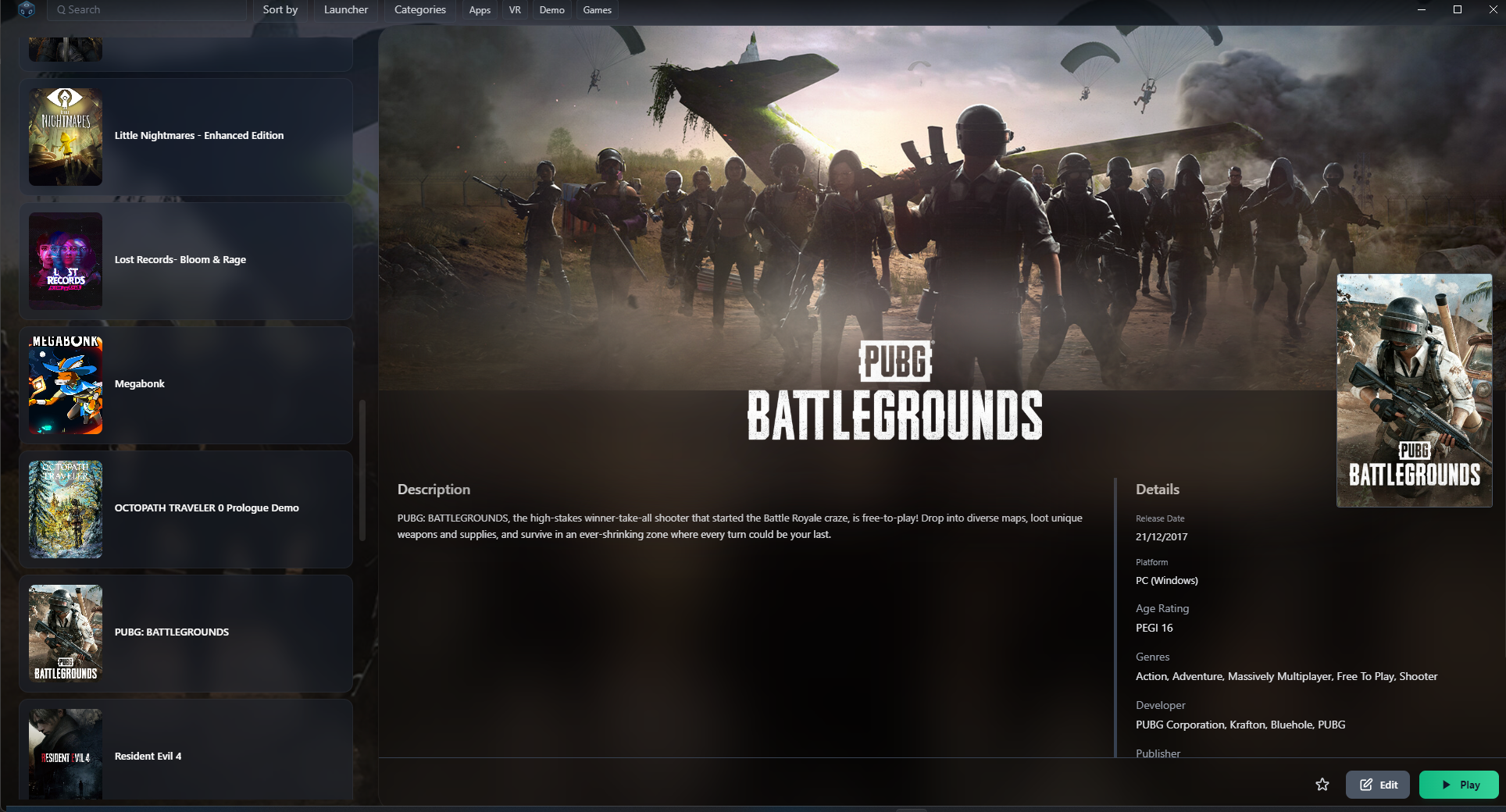Viewport: 1506px width, 812px height.
Task: Select Little Nightmares cover art thumbnail
Action: point(66,137)
